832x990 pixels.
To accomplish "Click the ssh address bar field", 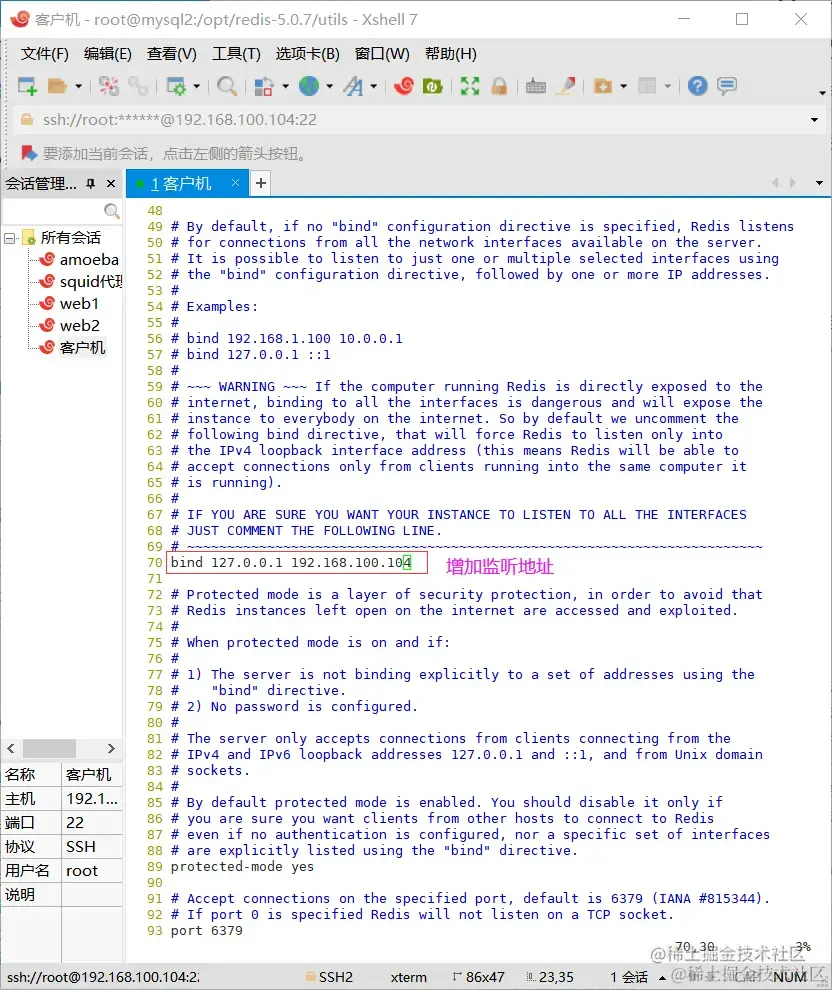I will tap(417, 120).
